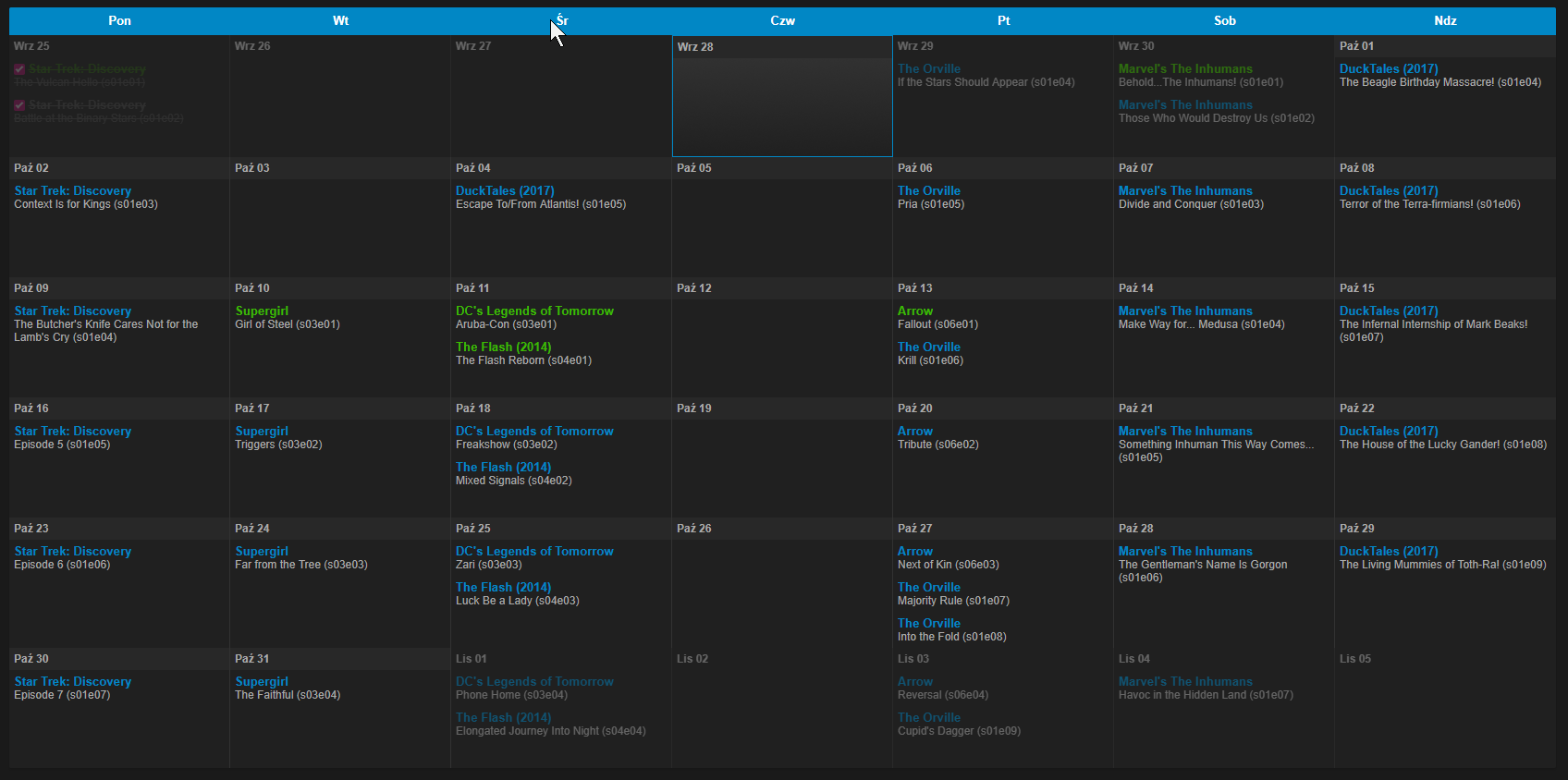Open Supergirl link on Paź 10
Viewport: 1568px width, 780px height.
tap(262, 311)
